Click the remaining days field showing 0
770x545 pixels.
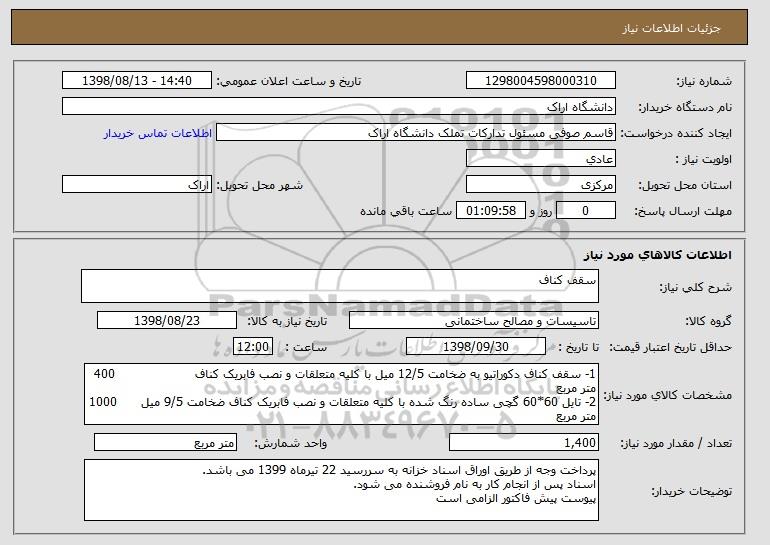(x=585, y=211)
